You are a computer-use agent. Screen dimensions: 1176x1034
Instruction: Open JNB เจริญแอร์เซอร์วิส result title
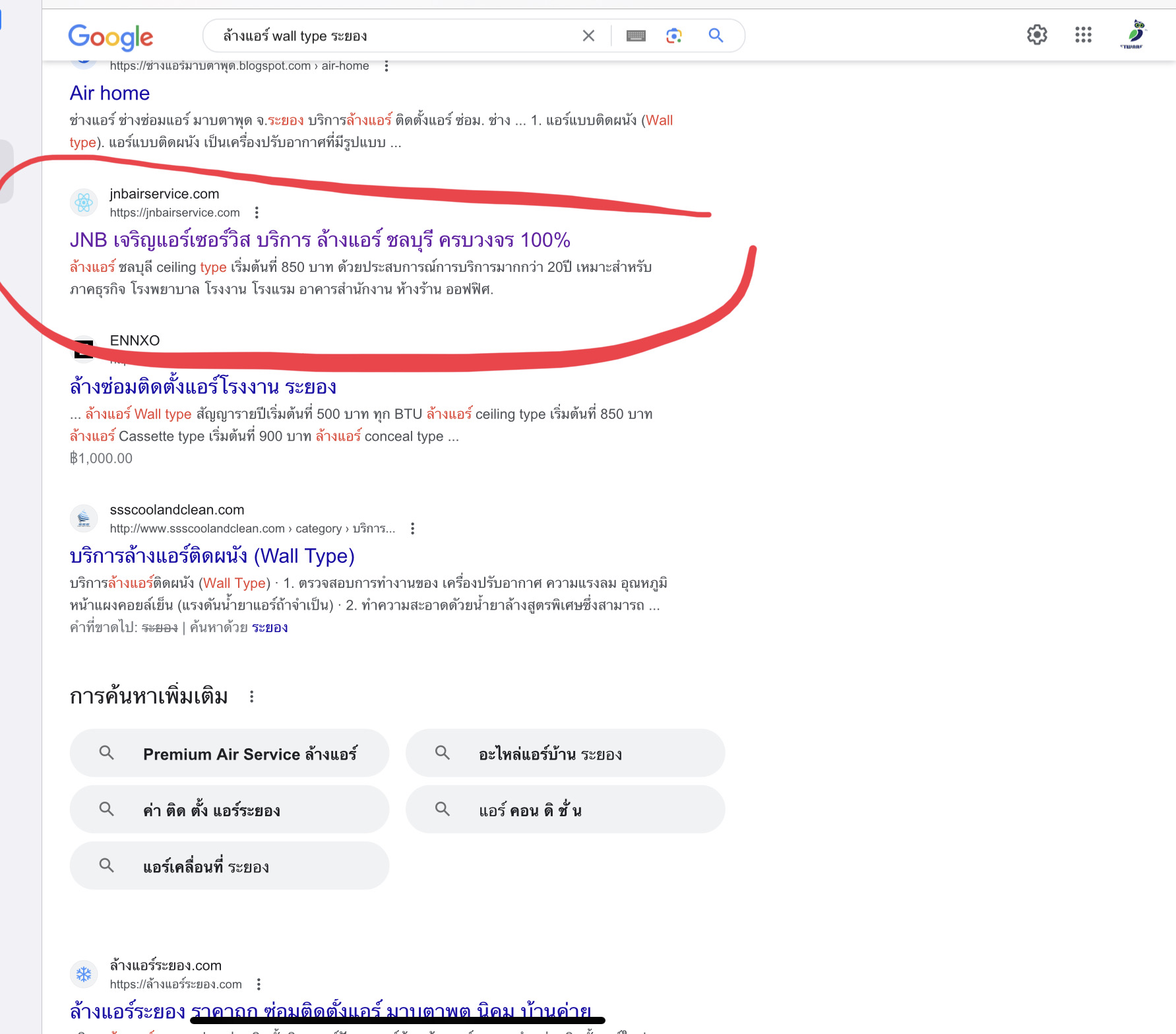pyautogui.click(x=320, y=240)
